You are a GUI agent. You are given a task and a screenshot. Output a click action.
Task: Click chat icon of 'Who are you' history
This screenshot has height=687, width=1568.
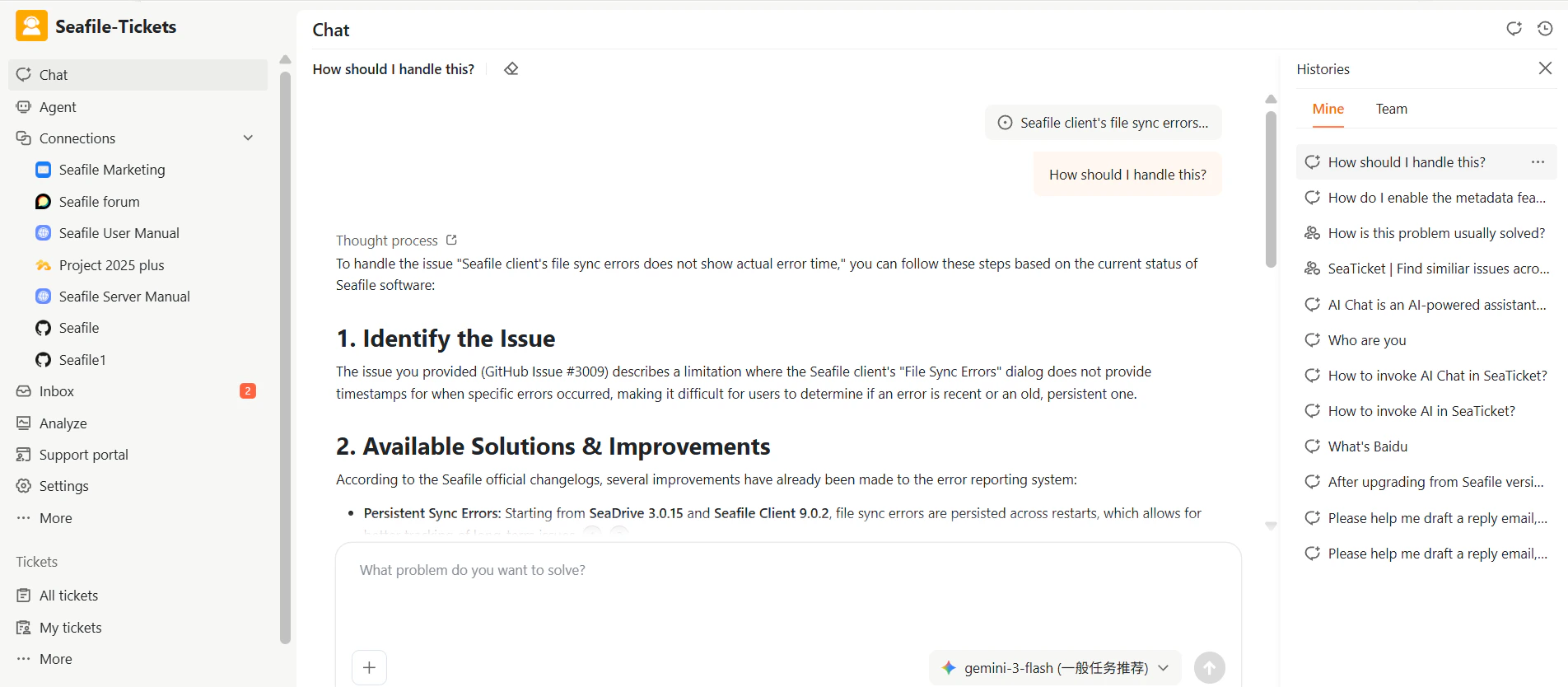click(1312, 340)
